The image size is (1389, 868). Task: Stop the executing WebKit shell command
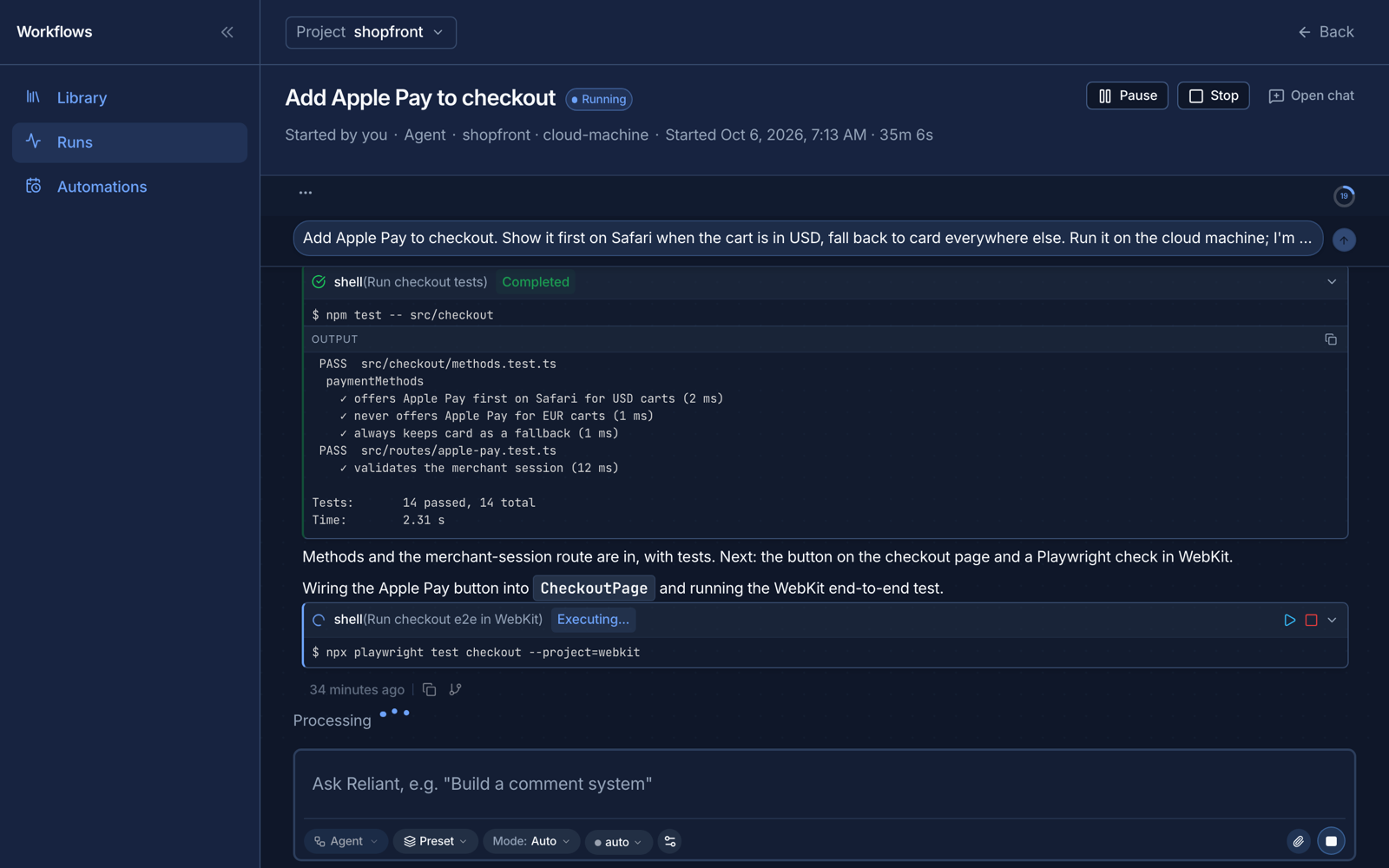[x=1312, y=620]
